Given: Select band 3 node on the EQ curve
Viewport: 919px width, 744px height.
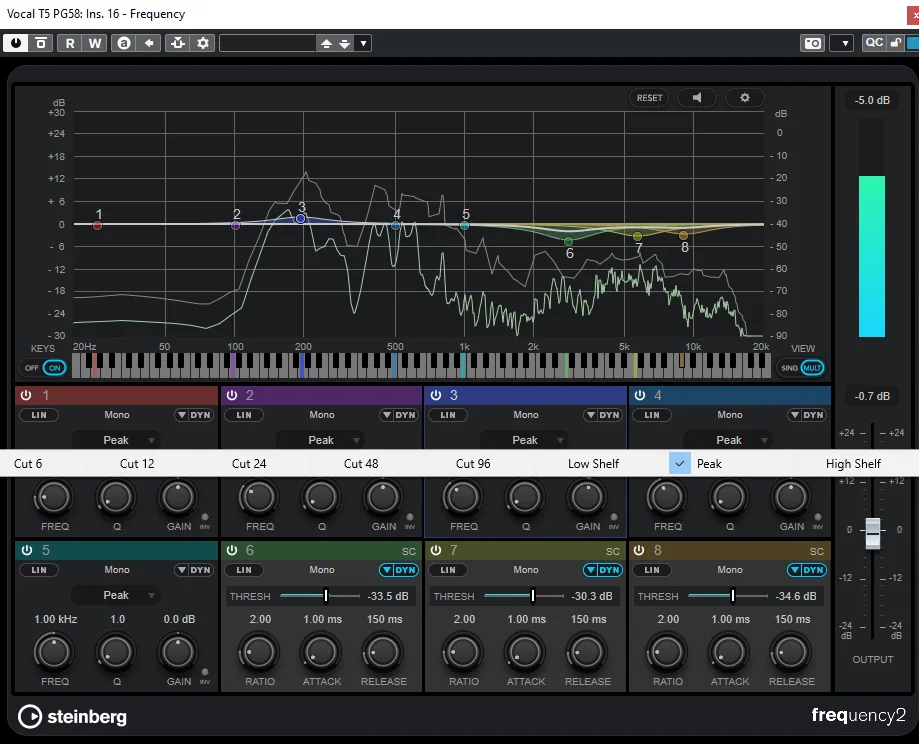Looking at the screenshot, I should [x=301, y=218].
